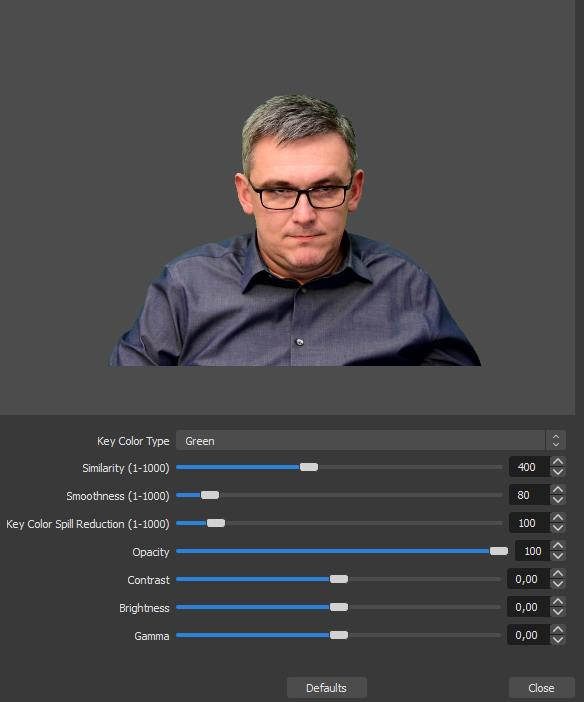
Task: Click the chroma key preview image
Action: click(295, 230)
